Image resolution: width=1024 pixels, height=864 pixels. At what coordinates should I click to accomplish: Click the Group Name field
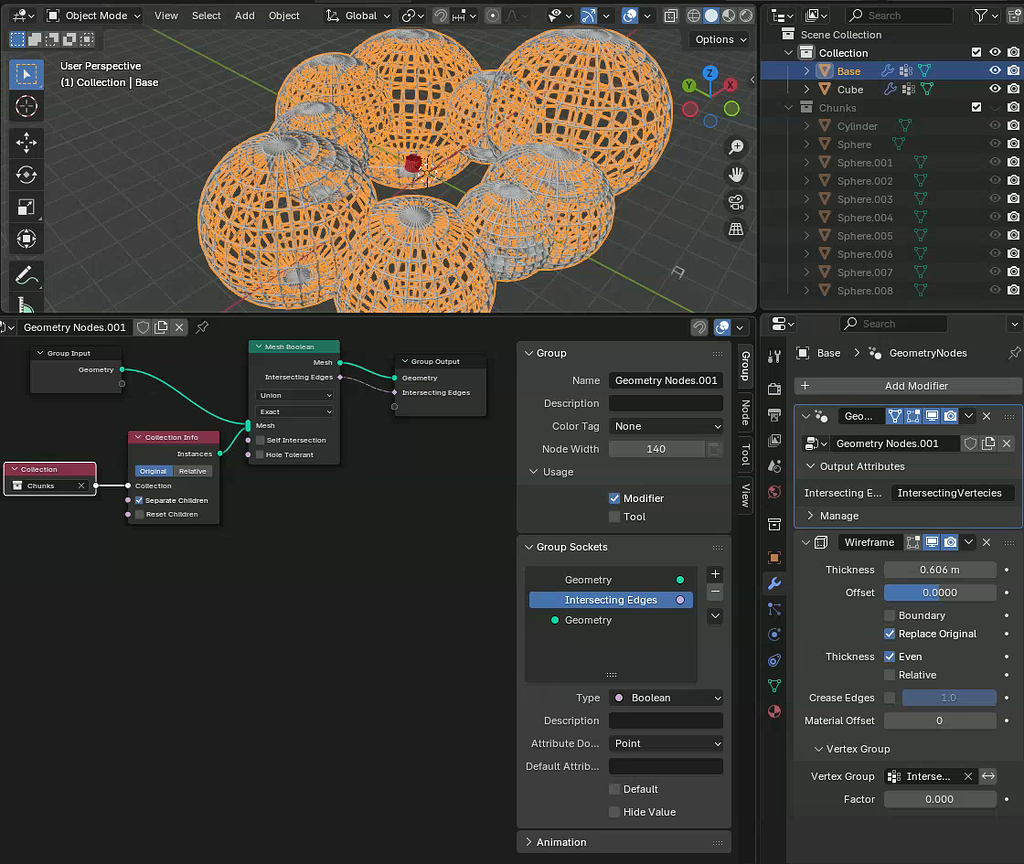(x=666, y=380)
